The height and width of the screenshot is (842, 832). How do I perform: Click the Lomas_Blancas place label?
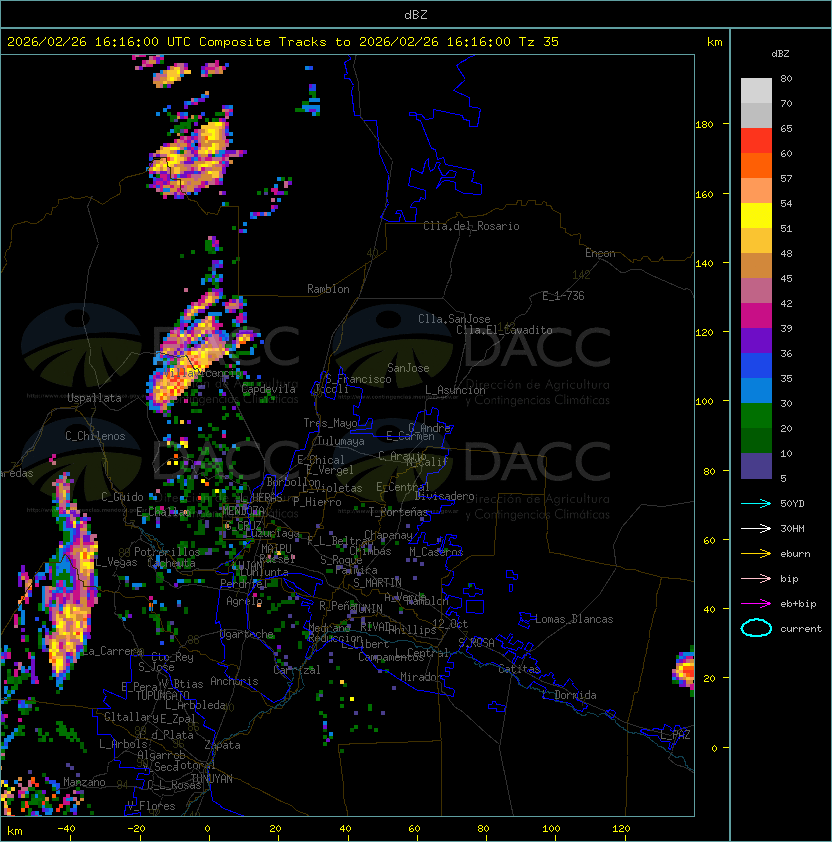pos(574,619)
